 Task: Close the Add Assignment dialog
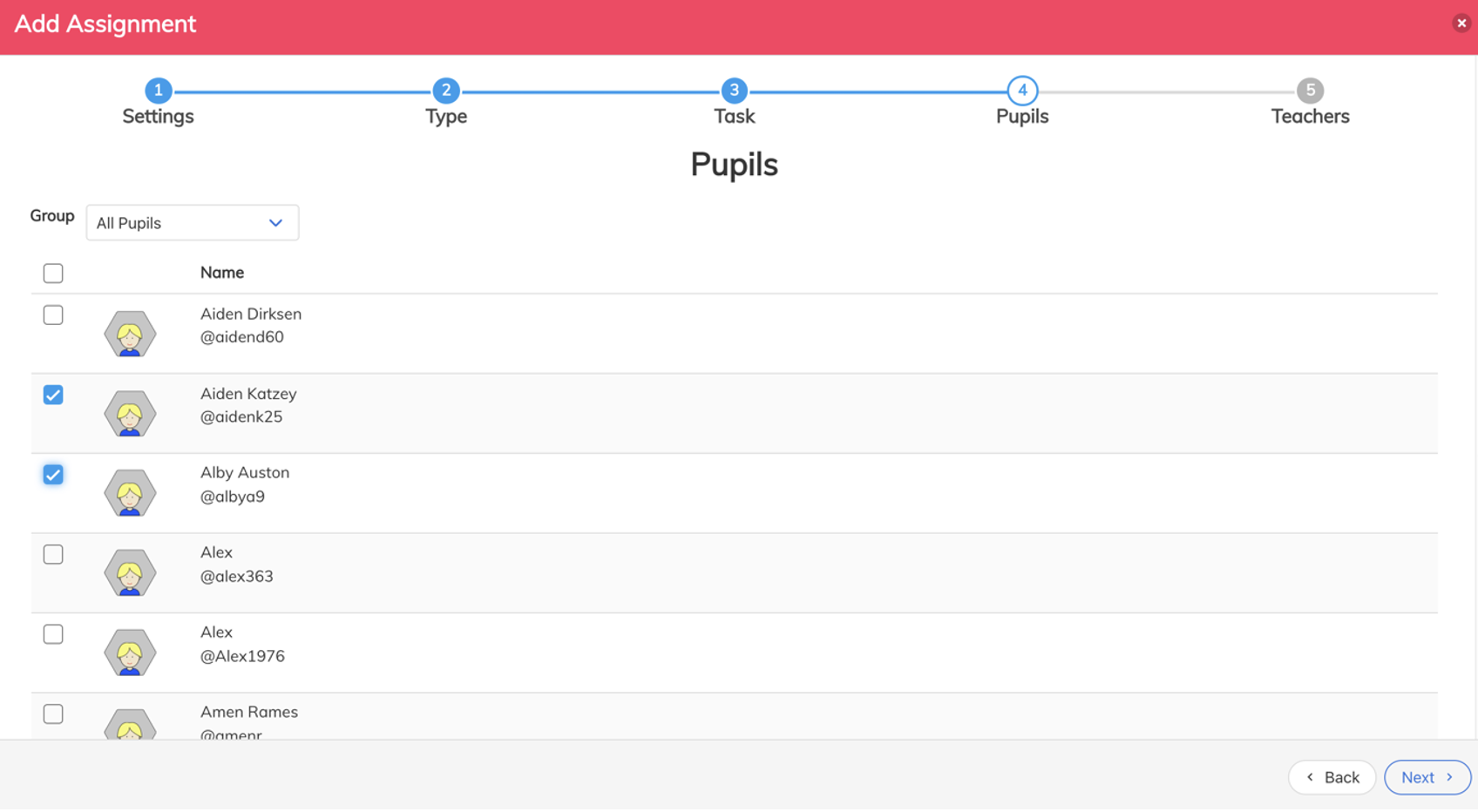tap(1461, 24)
